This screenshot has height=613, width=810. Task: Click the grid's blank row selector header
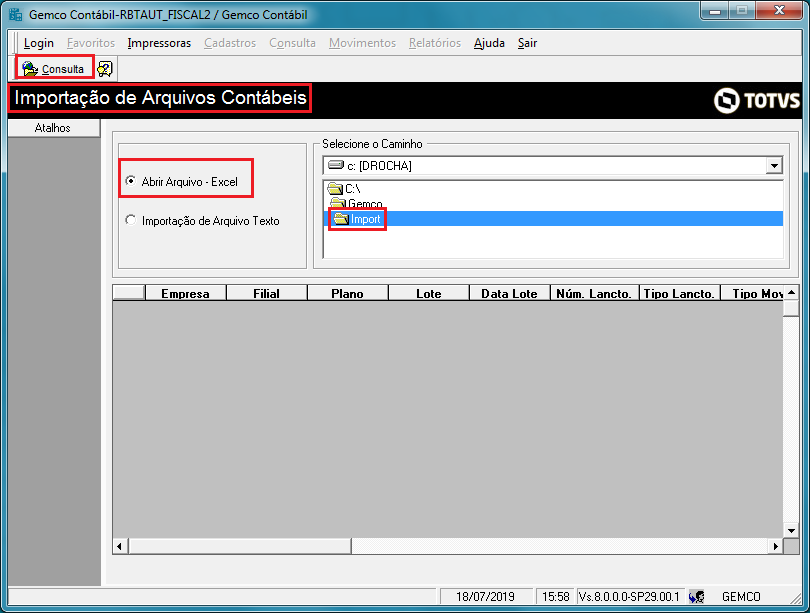129,292
